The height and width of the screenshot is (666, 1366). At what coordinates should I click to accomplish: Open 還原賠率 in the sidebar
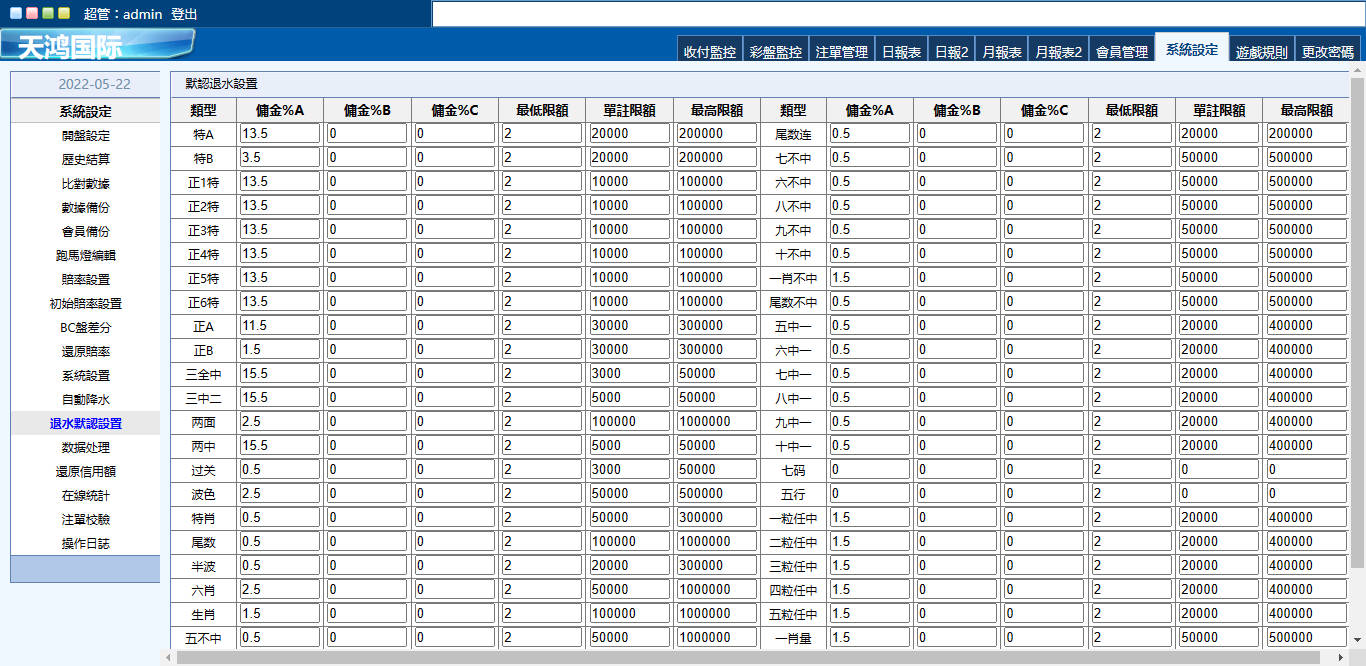(85, 352)
